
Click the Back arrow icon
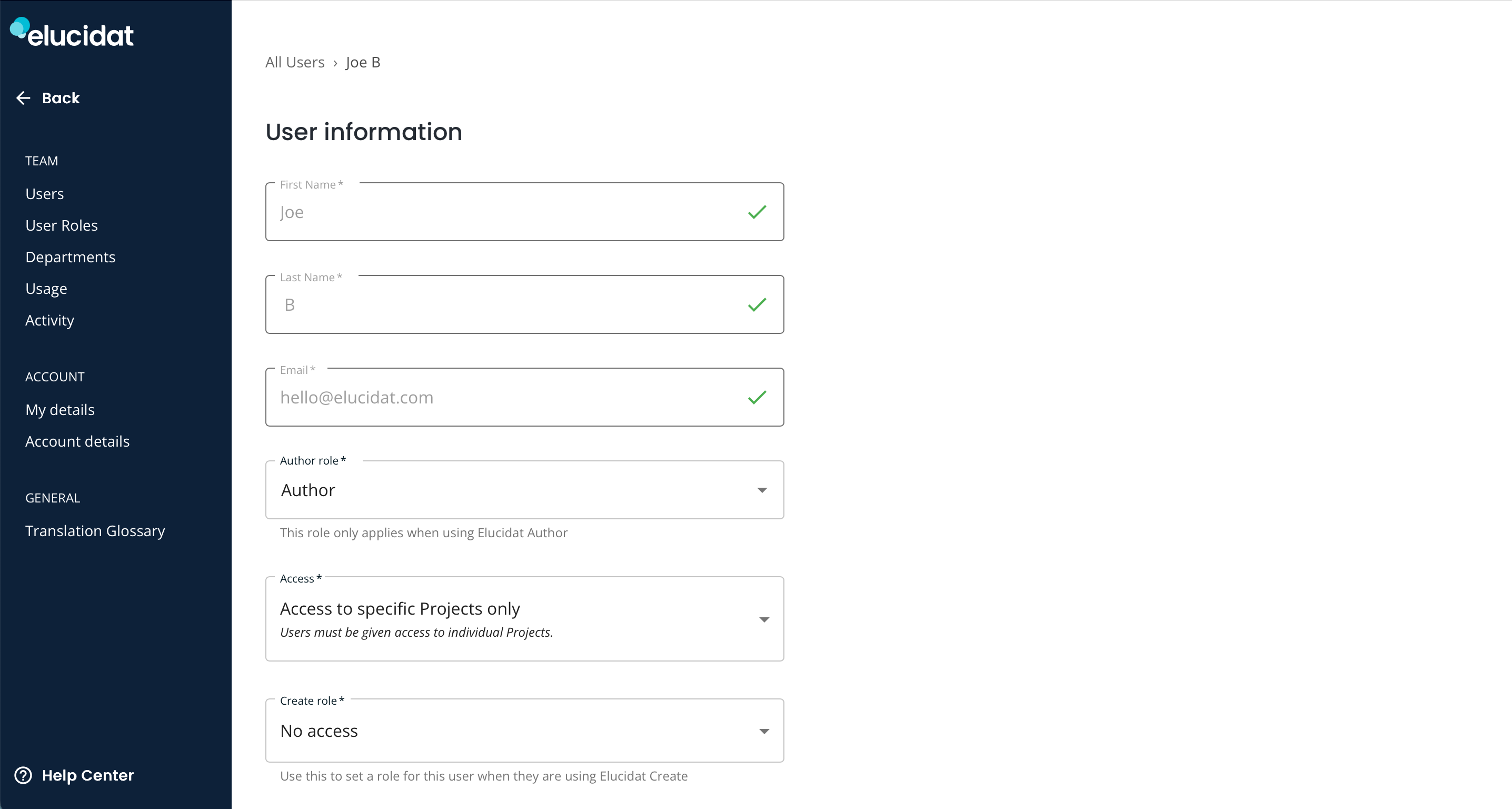pos(23,98)
